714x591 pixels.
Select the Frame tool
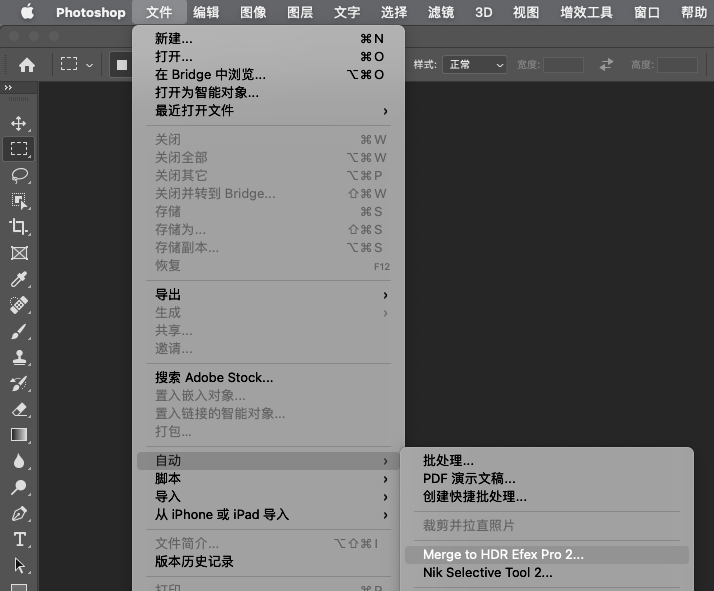click(19, 253)
